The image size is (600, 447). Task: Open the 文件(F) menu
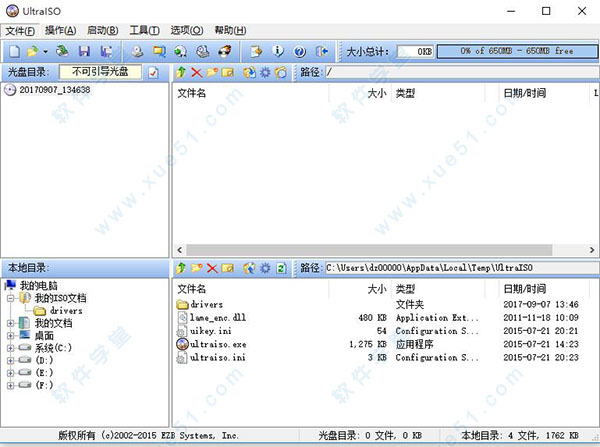coord(19,31)
